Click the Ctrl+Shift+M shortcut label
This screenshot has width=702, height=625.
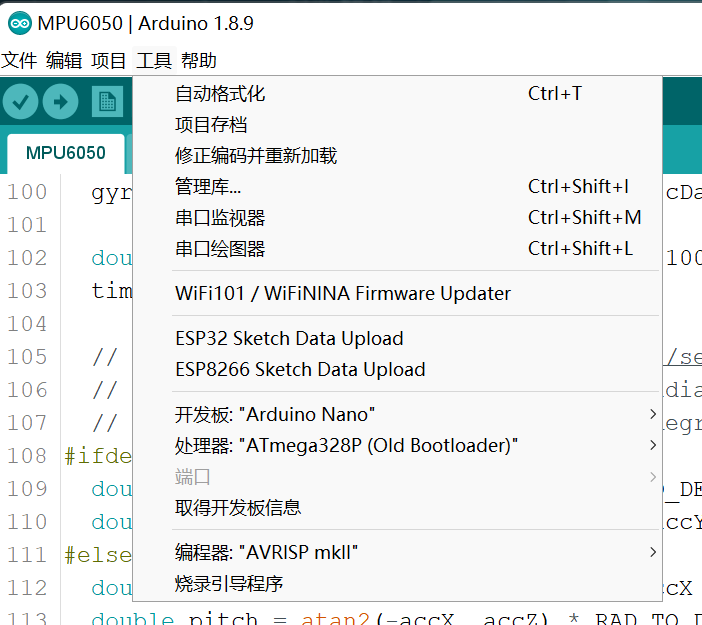click(x=585, y=218)
